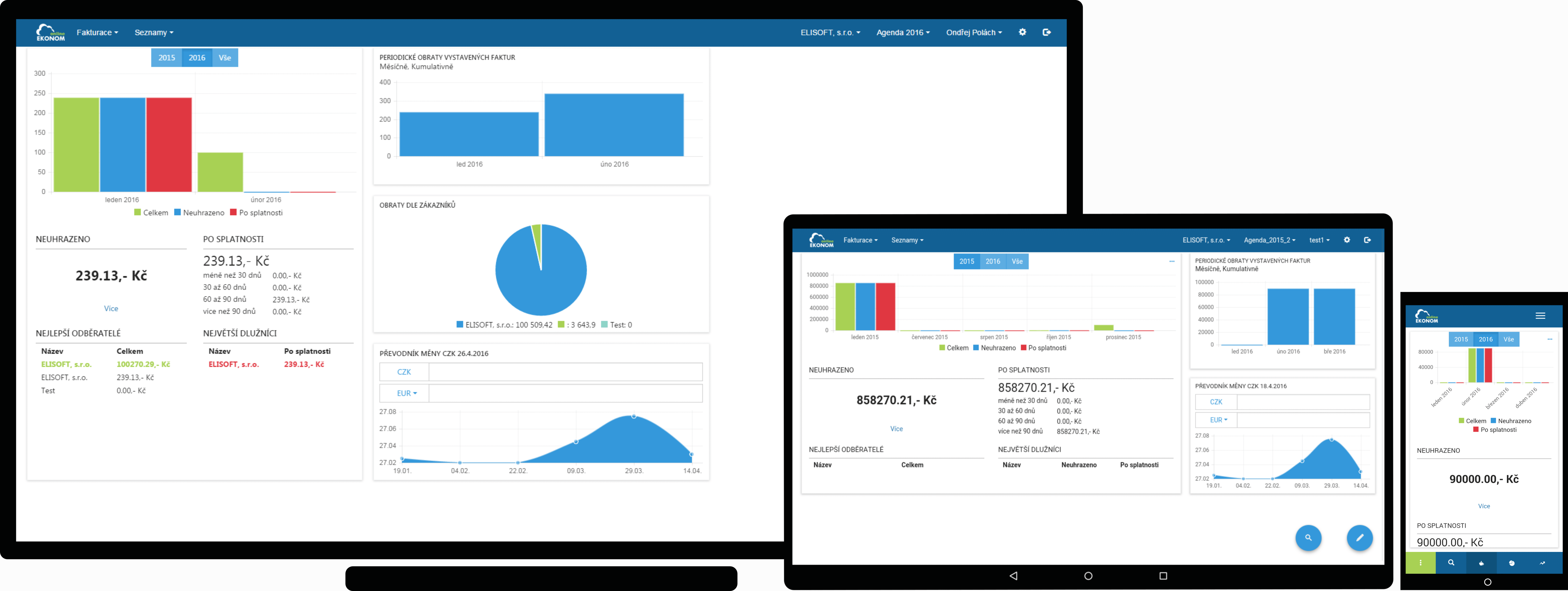
Task: Click the ELISOFT, s.r.o. debtor link in red
Action: 234,365
